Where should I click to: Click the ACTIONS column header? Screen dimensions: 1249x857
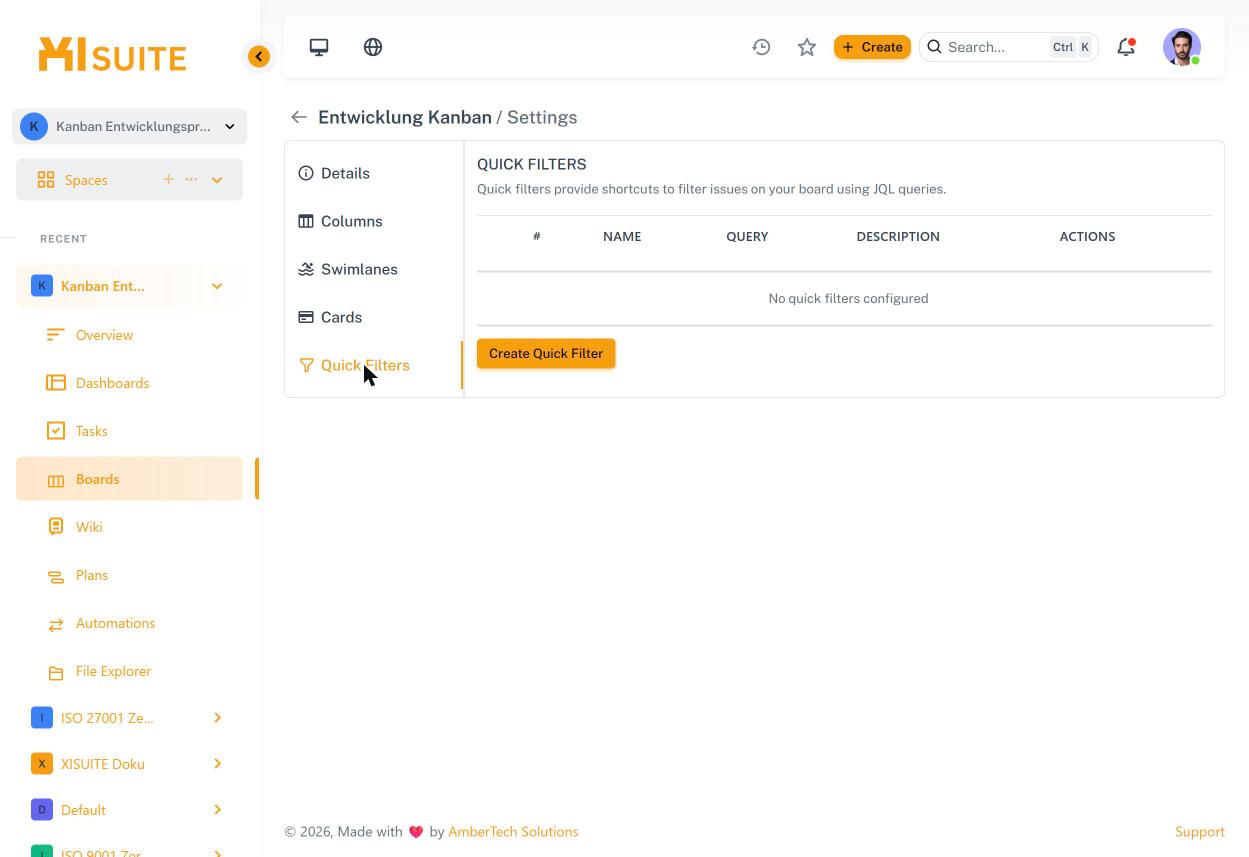[1087, 236]
